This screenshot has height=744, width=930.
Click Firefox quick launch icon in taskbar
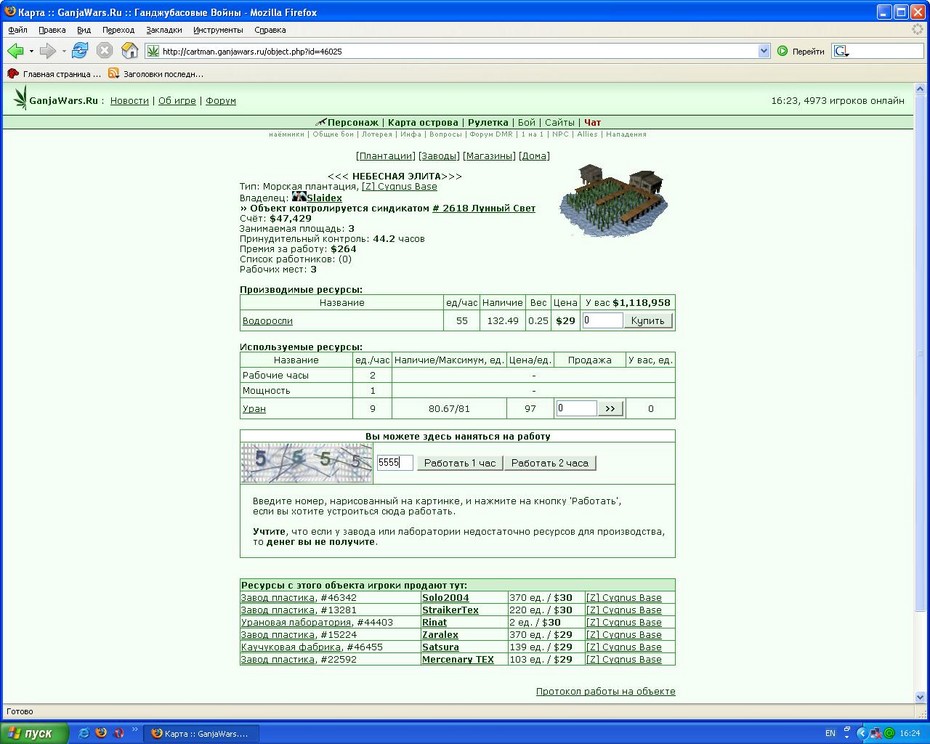(x=101, y=733)
